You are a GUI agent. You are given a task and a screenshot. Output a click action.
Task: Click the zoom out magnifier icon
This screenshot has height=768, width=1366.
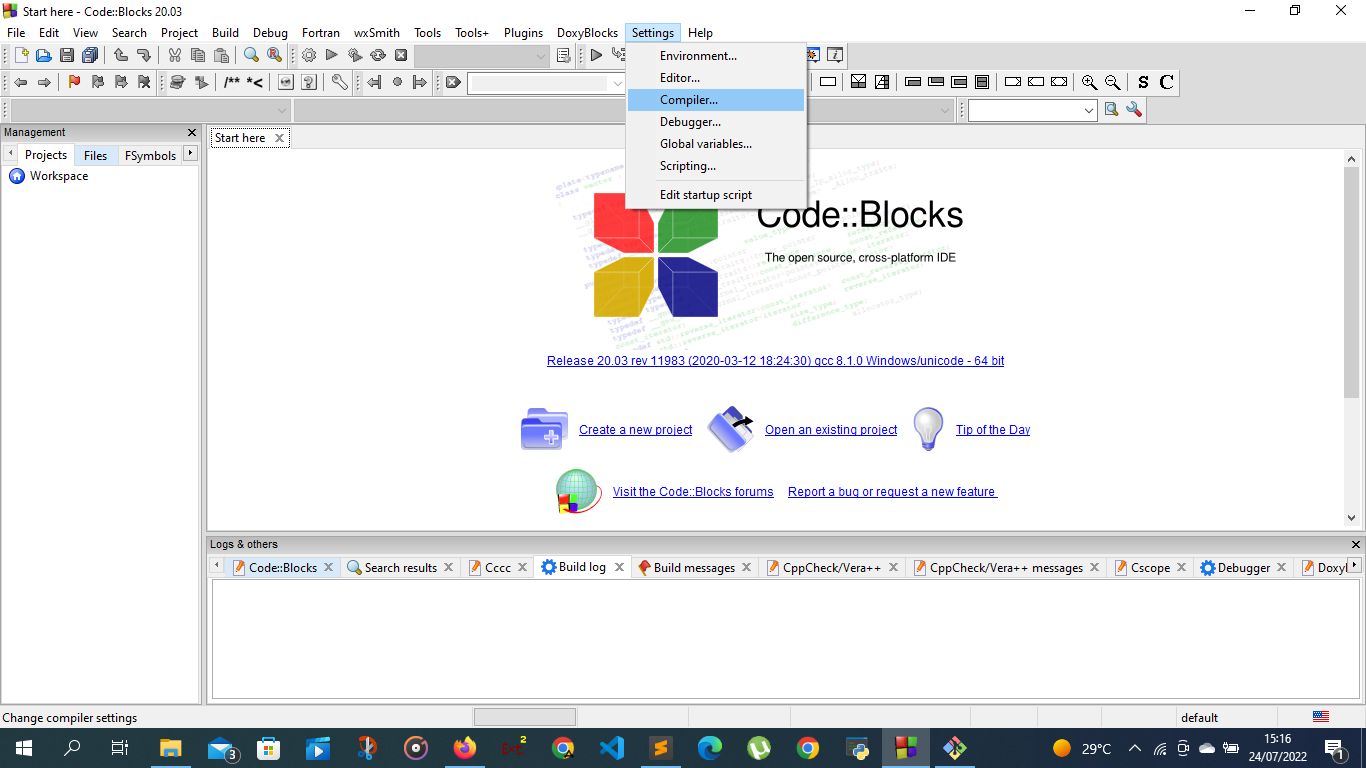point(1112,82)
